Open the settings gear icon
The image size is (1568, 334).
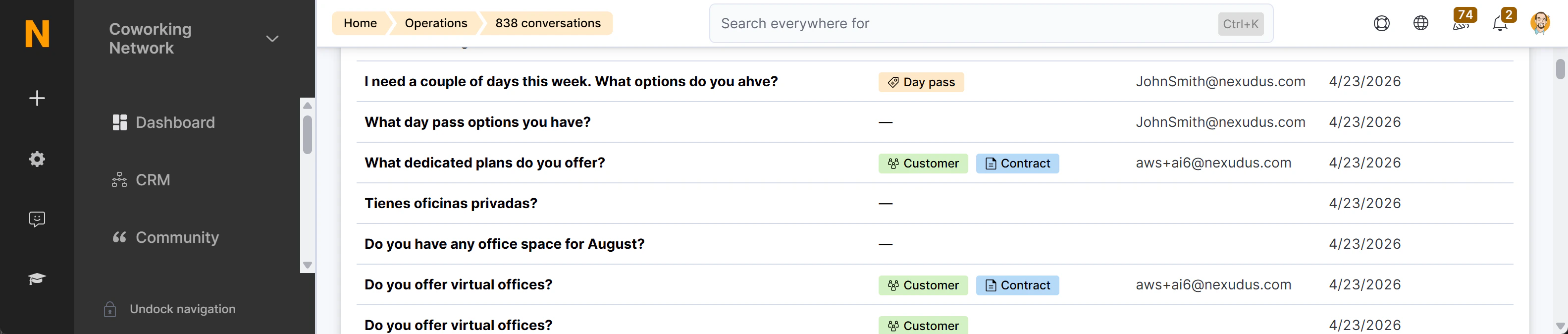(x=37, y=159)
